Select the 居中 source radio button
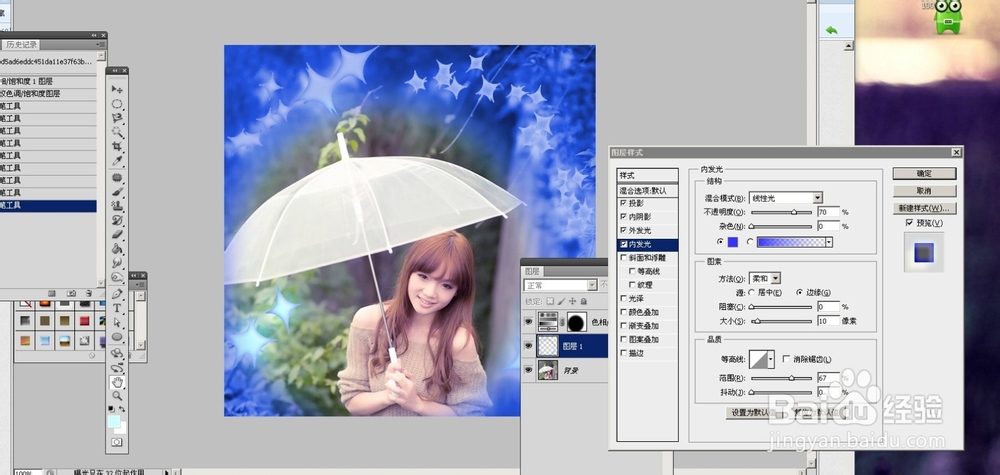Screen dimensions: 1000x475 pyautogui.click(x=751, y=292)
